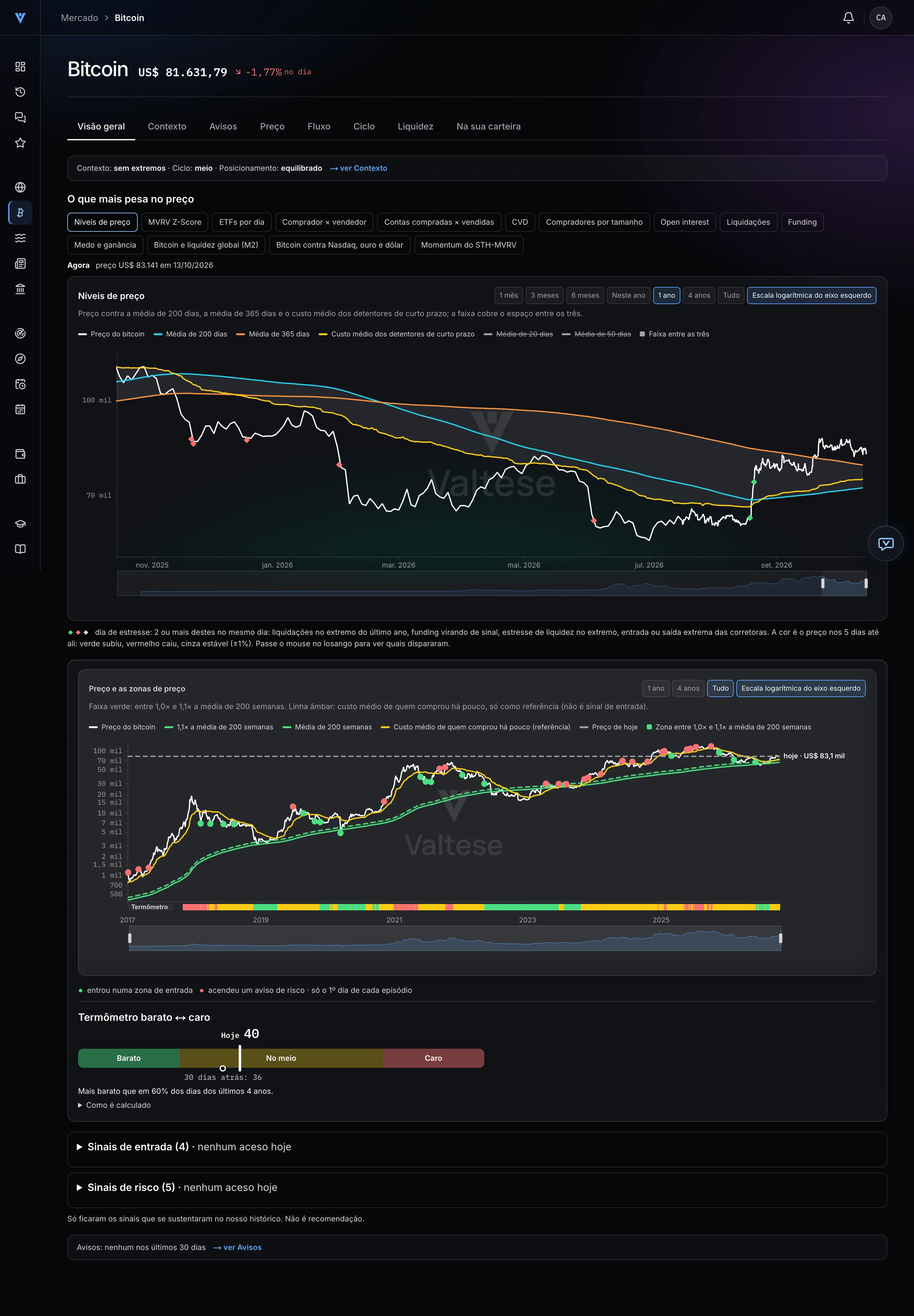The height and width of the screenshot is (1316, 914).
Task: Switch to the Fluxo tab
Action: pyautogui.click(x=318, y=127)
